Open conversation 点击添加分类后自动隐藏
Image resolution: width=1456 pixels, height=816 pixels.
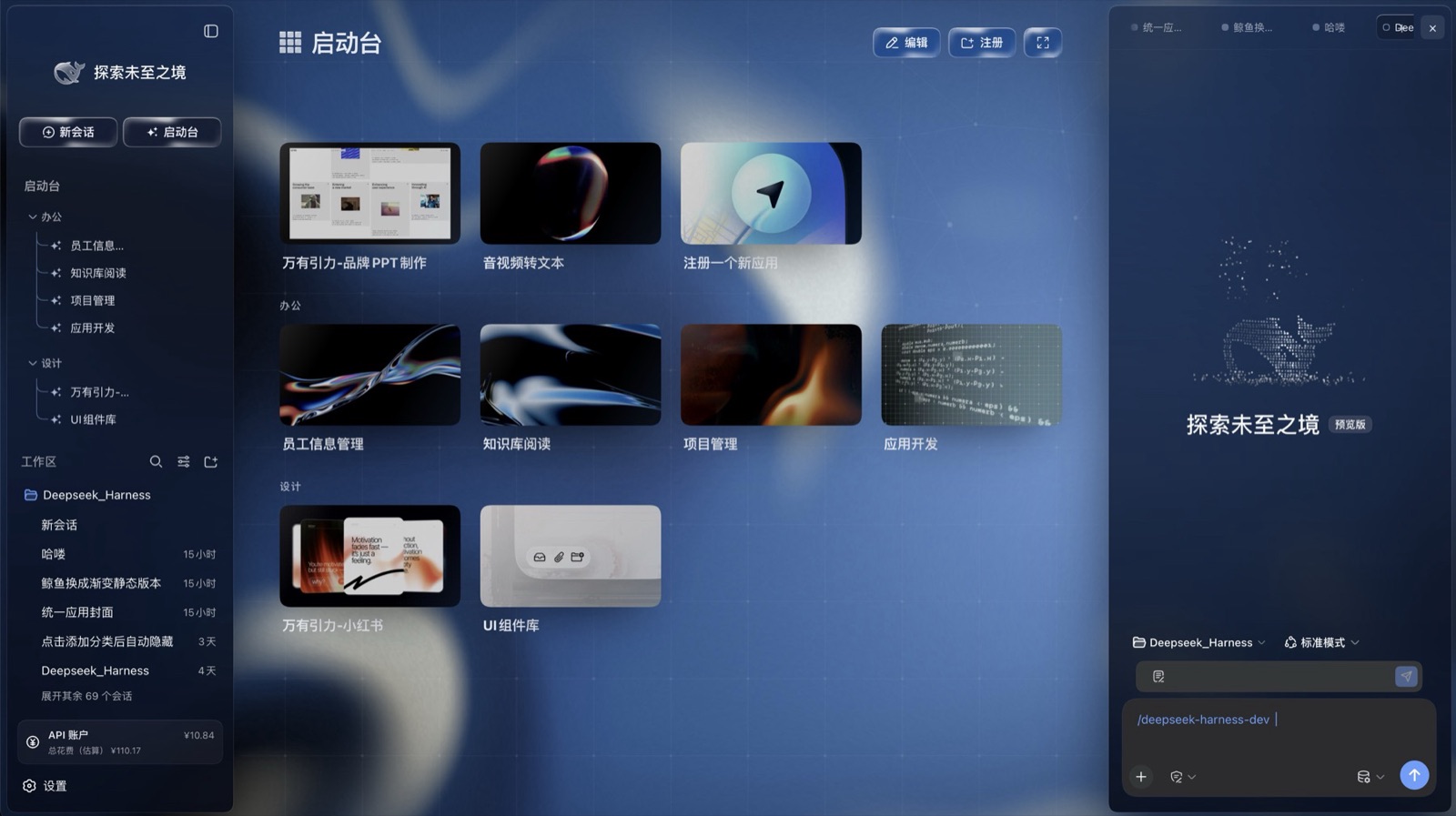point(120,641)
